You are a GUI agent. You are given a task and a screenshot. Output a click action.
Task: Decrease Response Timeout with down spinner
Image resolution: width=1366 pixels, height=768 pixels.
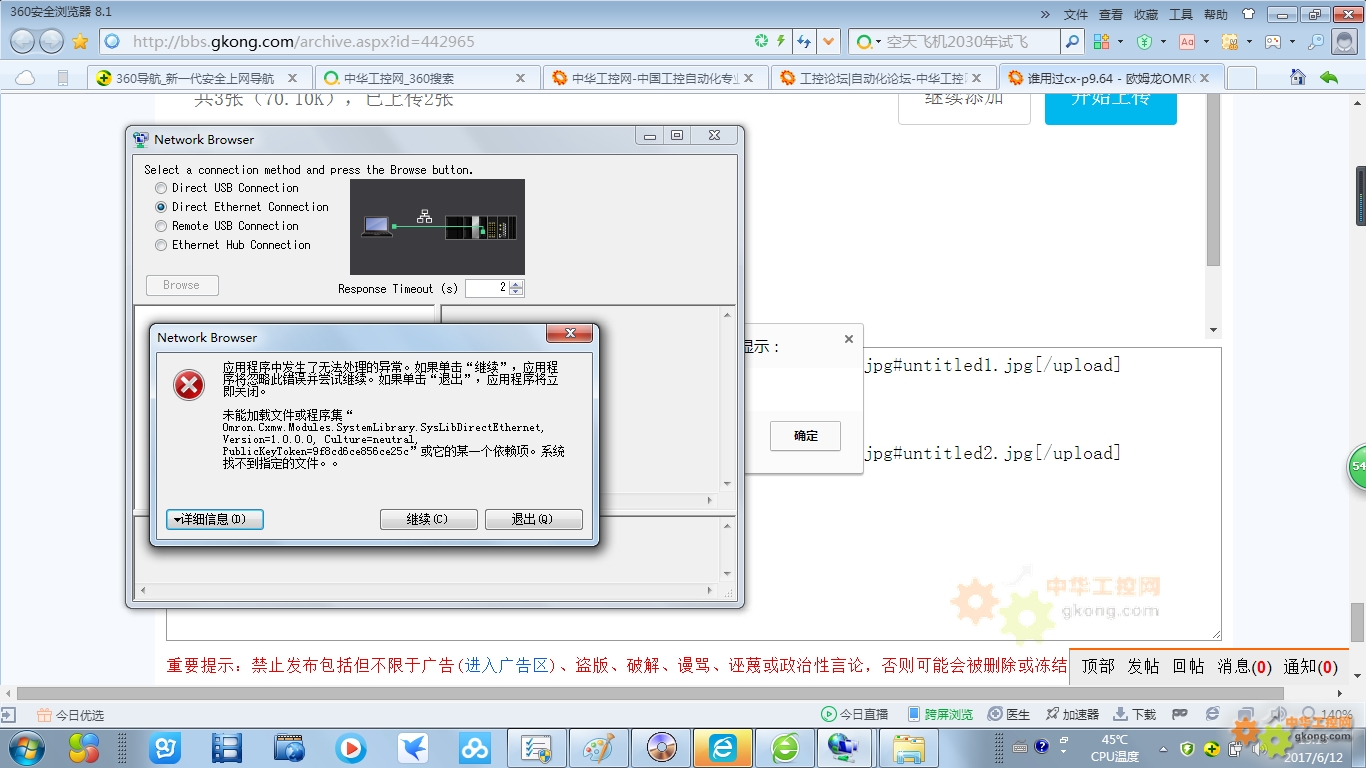point(516,292)
